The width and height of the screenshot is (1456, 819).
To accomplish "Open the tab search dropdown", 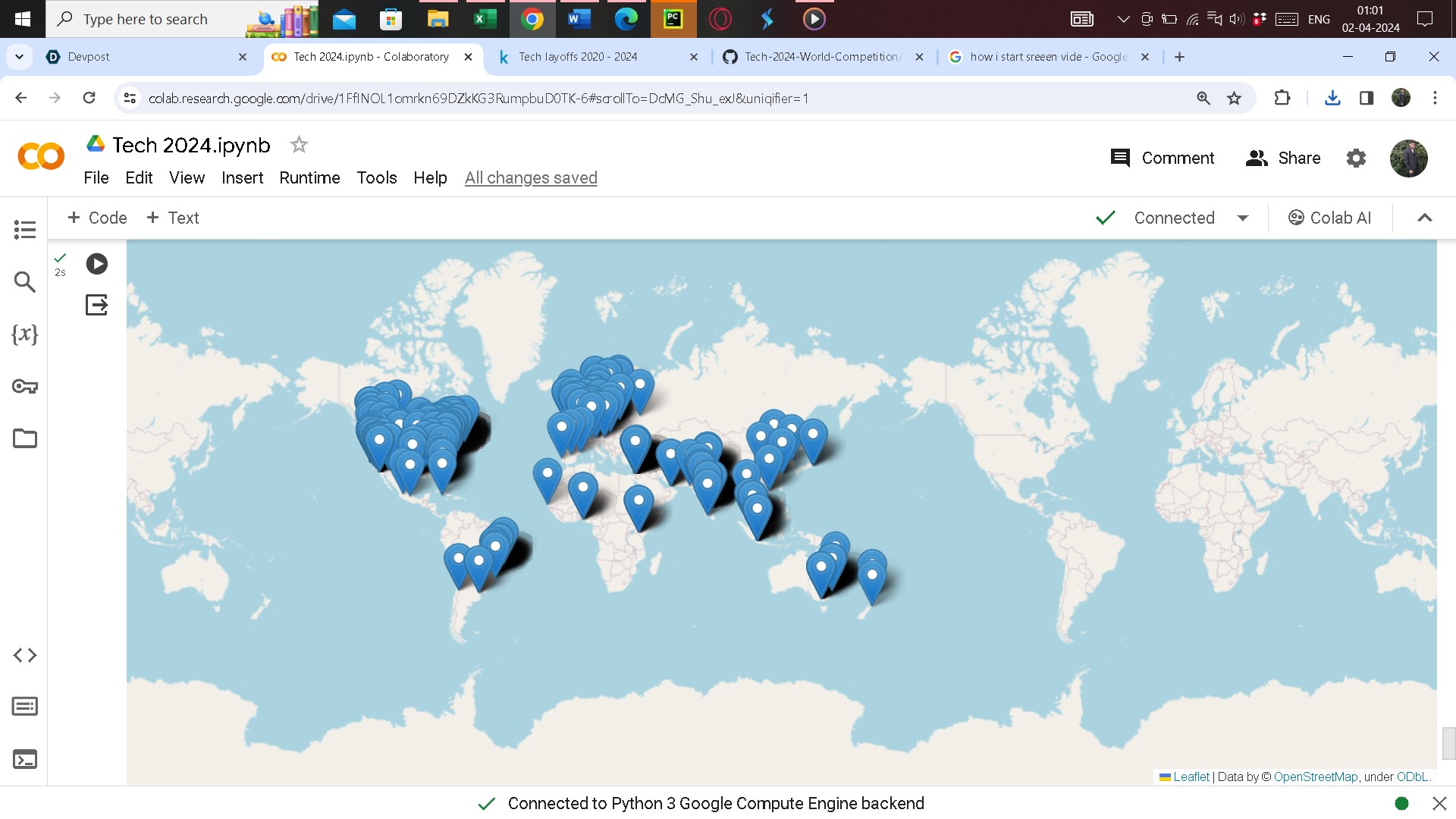I will (19, 57).
